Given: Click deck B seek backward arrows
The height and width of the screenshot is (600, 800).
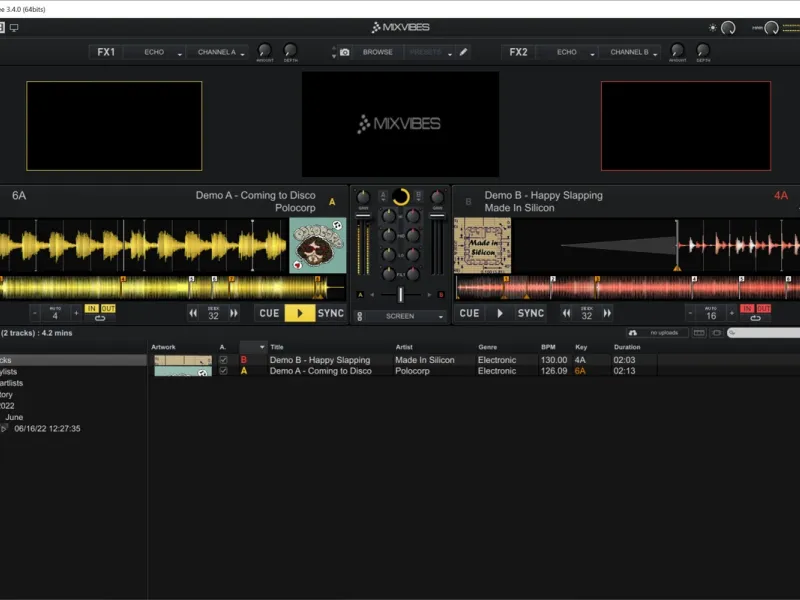Looking at the screenshot, I should [566, 313].
